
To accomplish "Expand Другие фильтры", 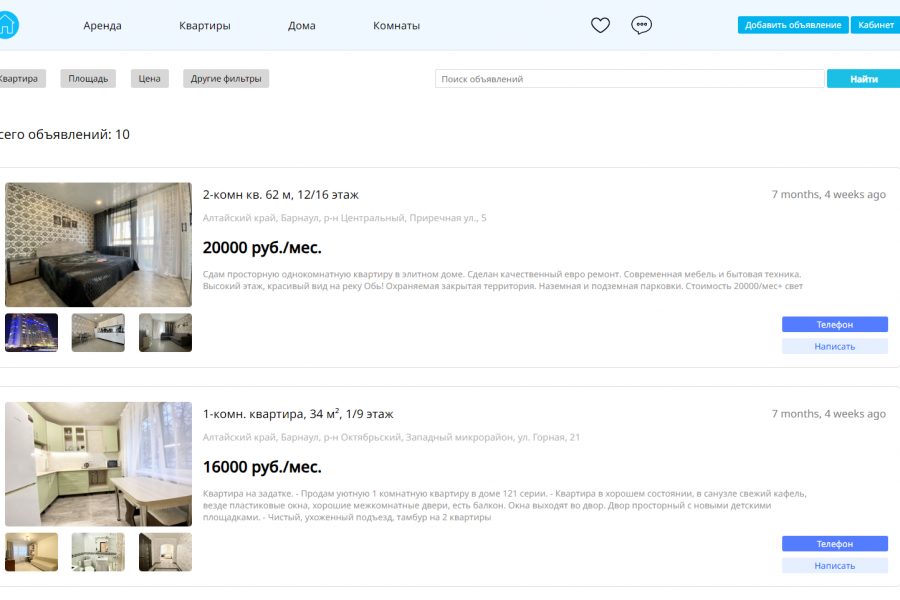I will pyautogui.click(x=226, y=79).
